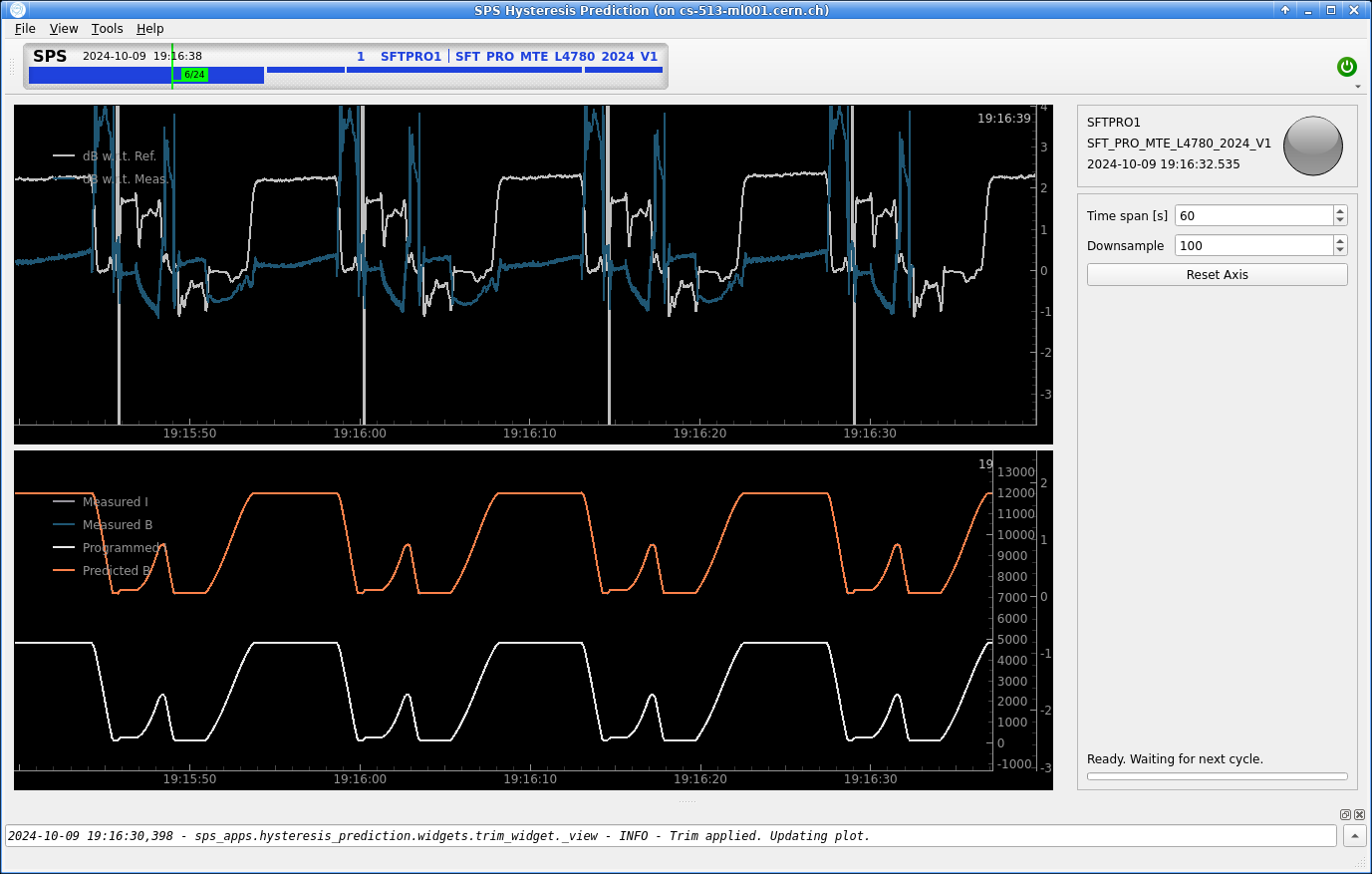Click the application icon in title bar
Viewport: 1372px width, 874px height.
pyautogui.click(x=17, y=10)
